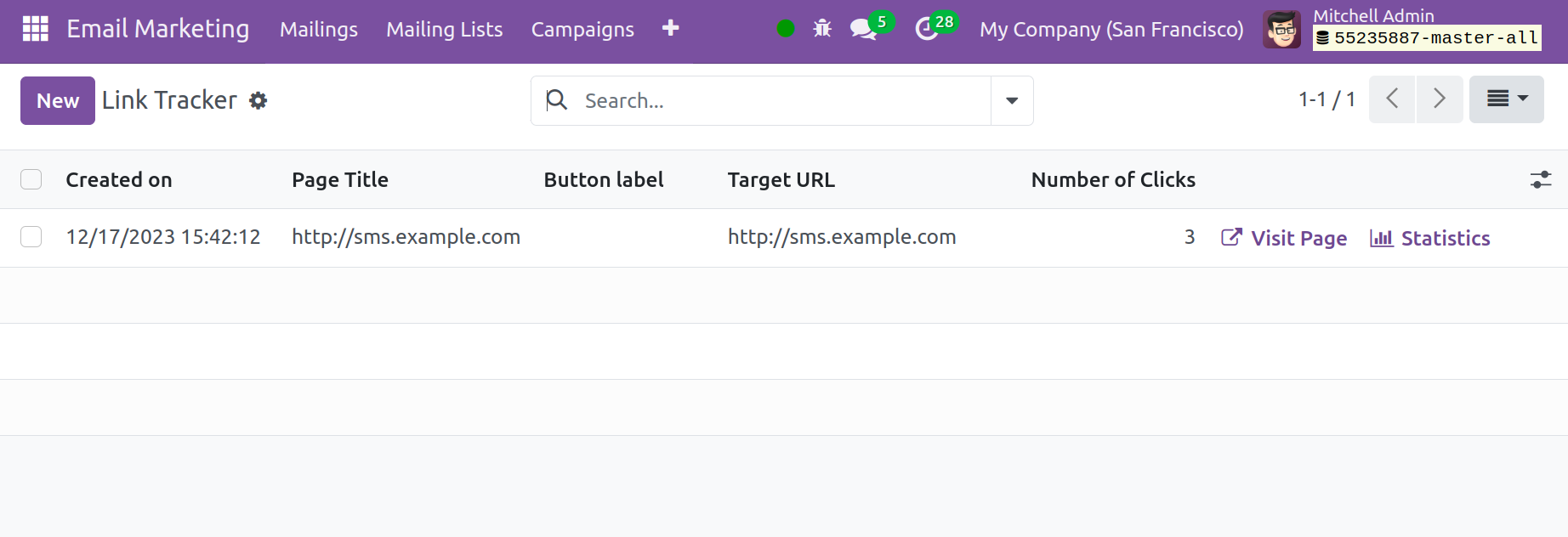Open the apps grid home menu
This screenshot has width=1568, height=537.
pos(35,29)
